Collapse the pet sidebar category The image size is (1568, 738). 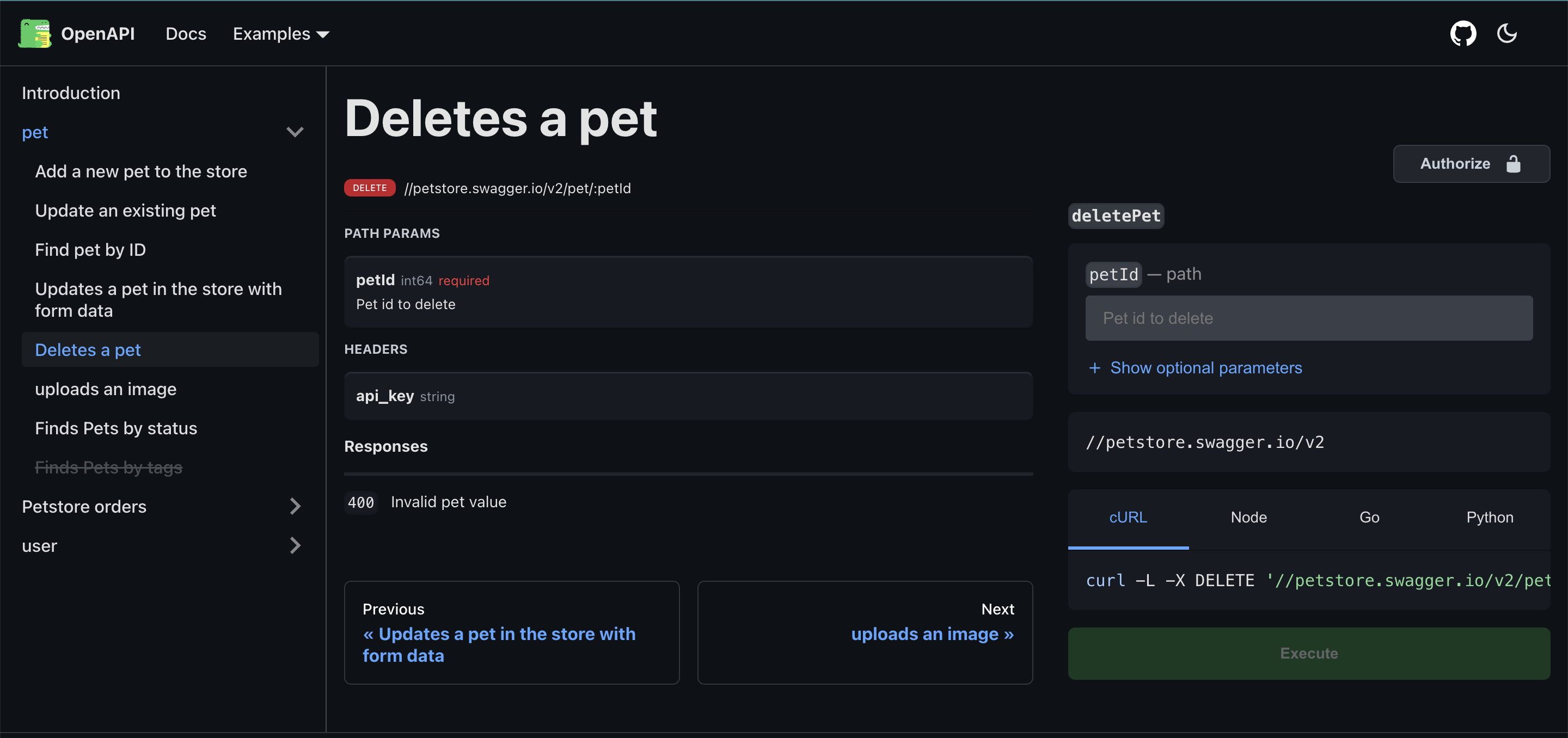pyautogui.click(x=295, y=132)
